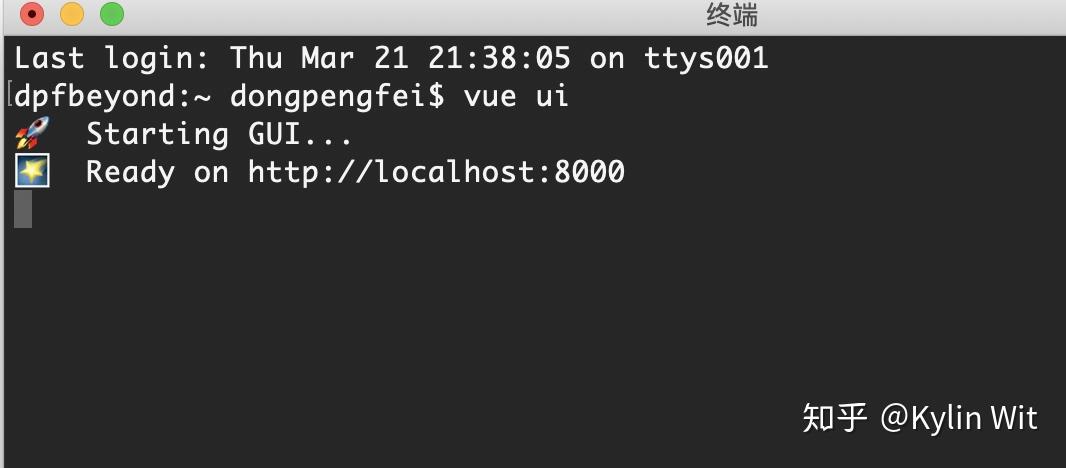Click the @Kylin Wit watermark text

coord(959,418)
